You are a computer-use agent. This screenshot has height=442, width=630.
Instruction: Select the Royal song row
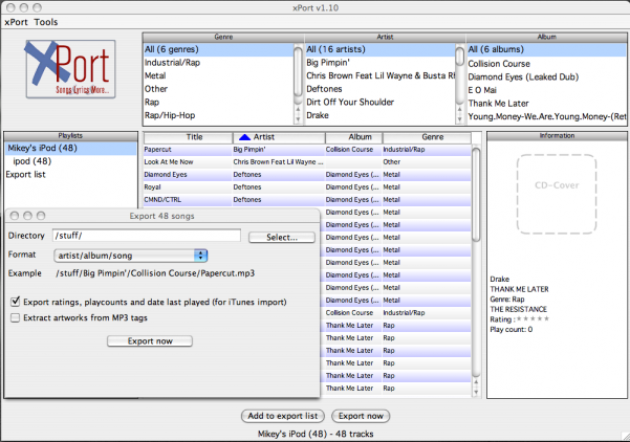(307, 187)
